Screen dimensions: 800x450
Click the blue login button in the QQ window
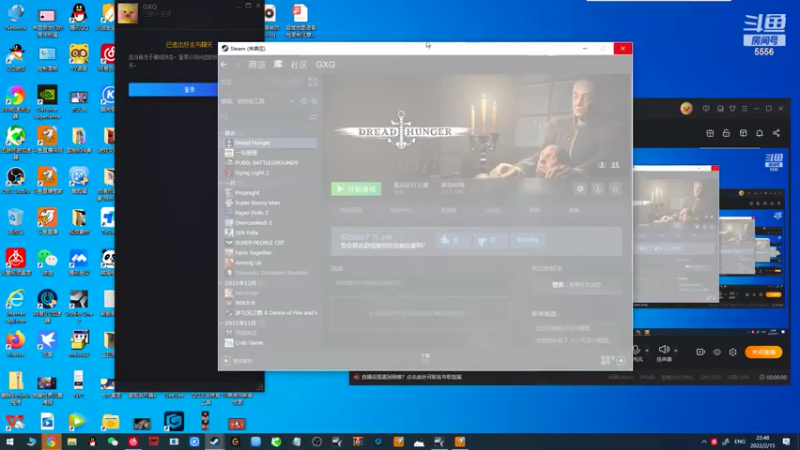pos(173,89)
